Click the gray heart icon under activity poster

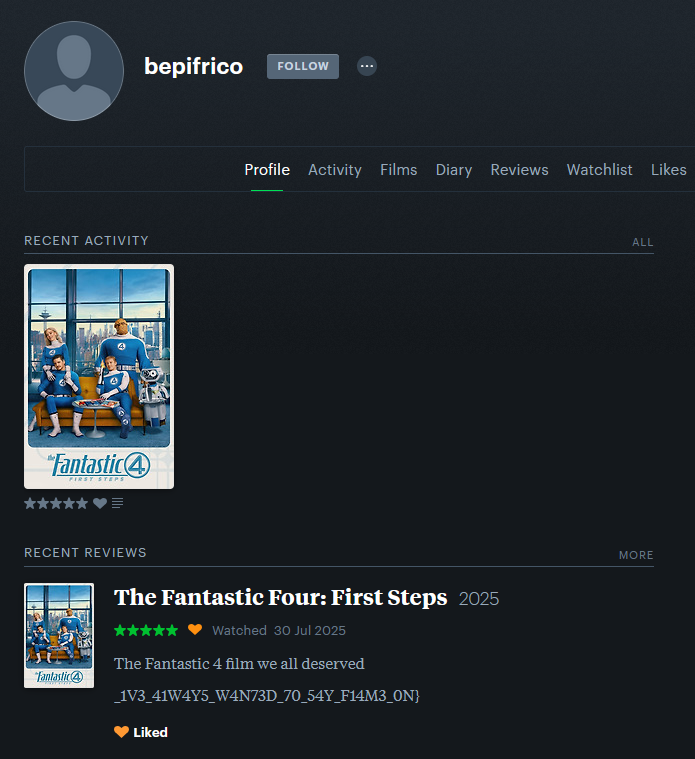pos(100,503)
